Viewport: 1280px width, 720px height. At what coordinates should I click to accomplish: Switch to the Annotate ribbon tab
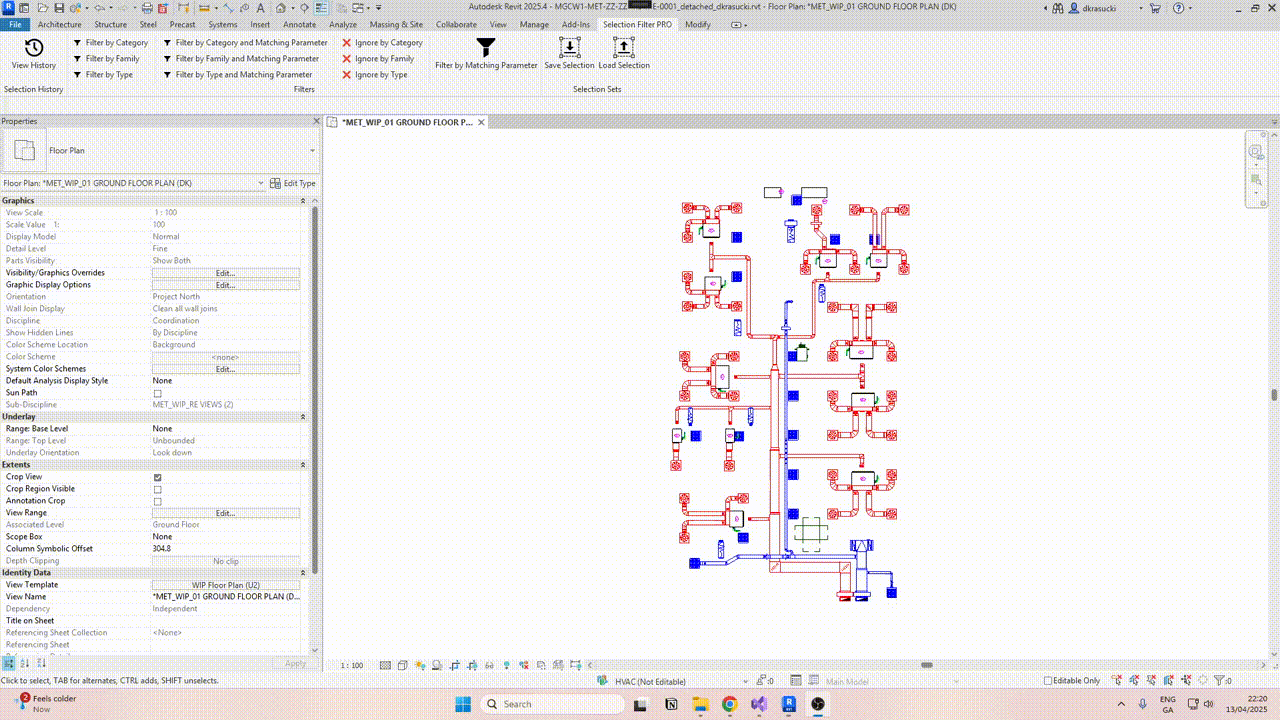point(299,24)
